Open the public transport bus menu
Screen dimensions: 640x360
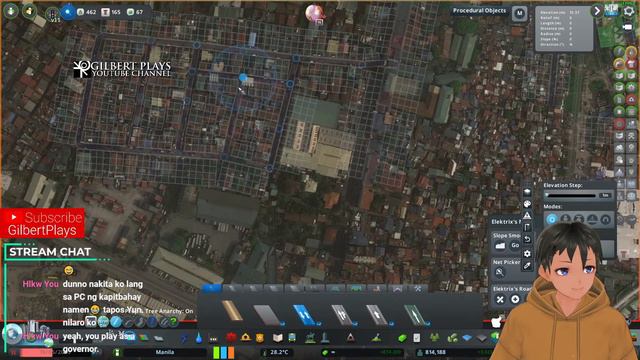coord(292,338)
